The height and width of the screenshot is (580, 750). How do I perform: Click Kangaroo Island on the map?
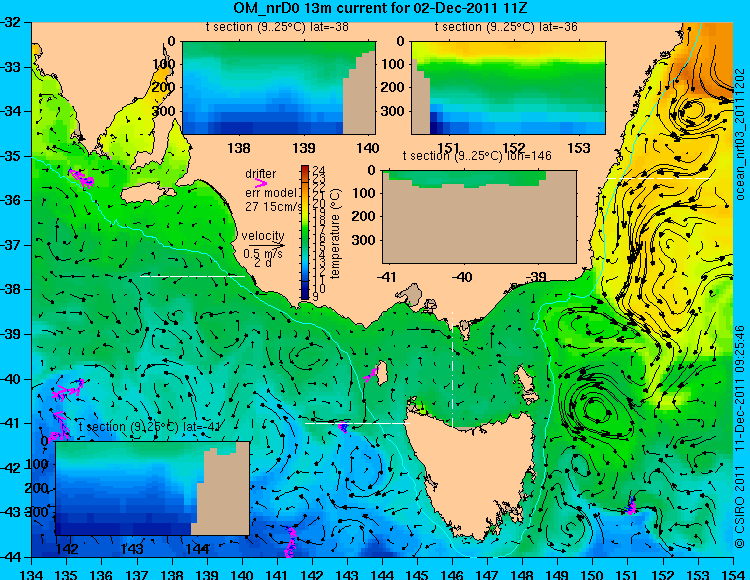click(148, 194)
